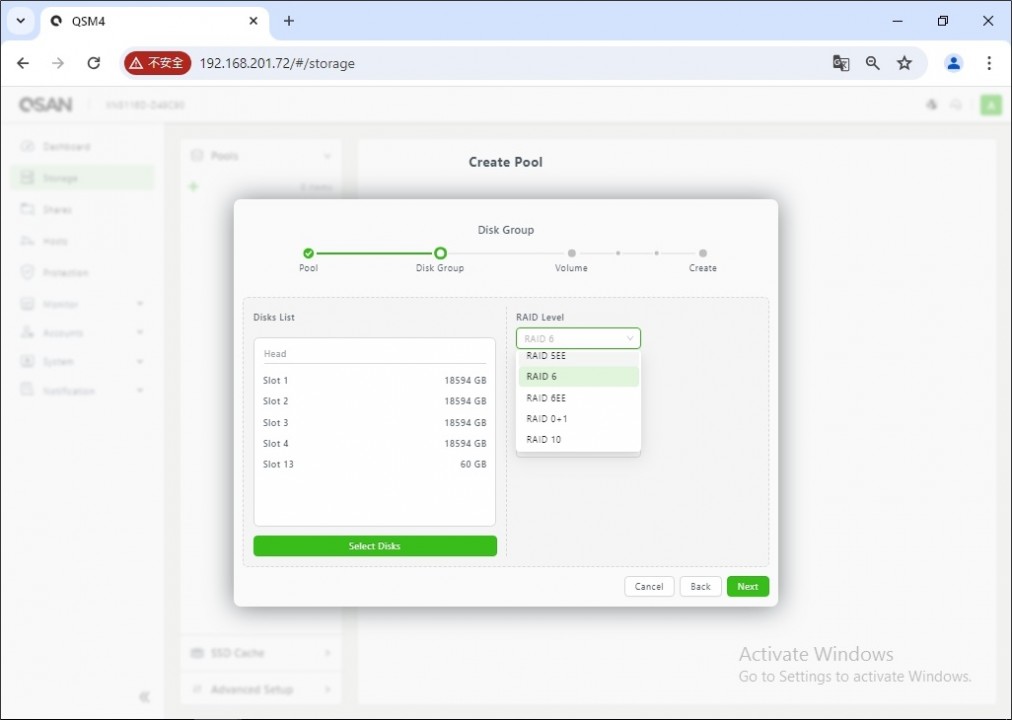
Task: Select RAID 6 from the dropdown list
Action: 578,377
